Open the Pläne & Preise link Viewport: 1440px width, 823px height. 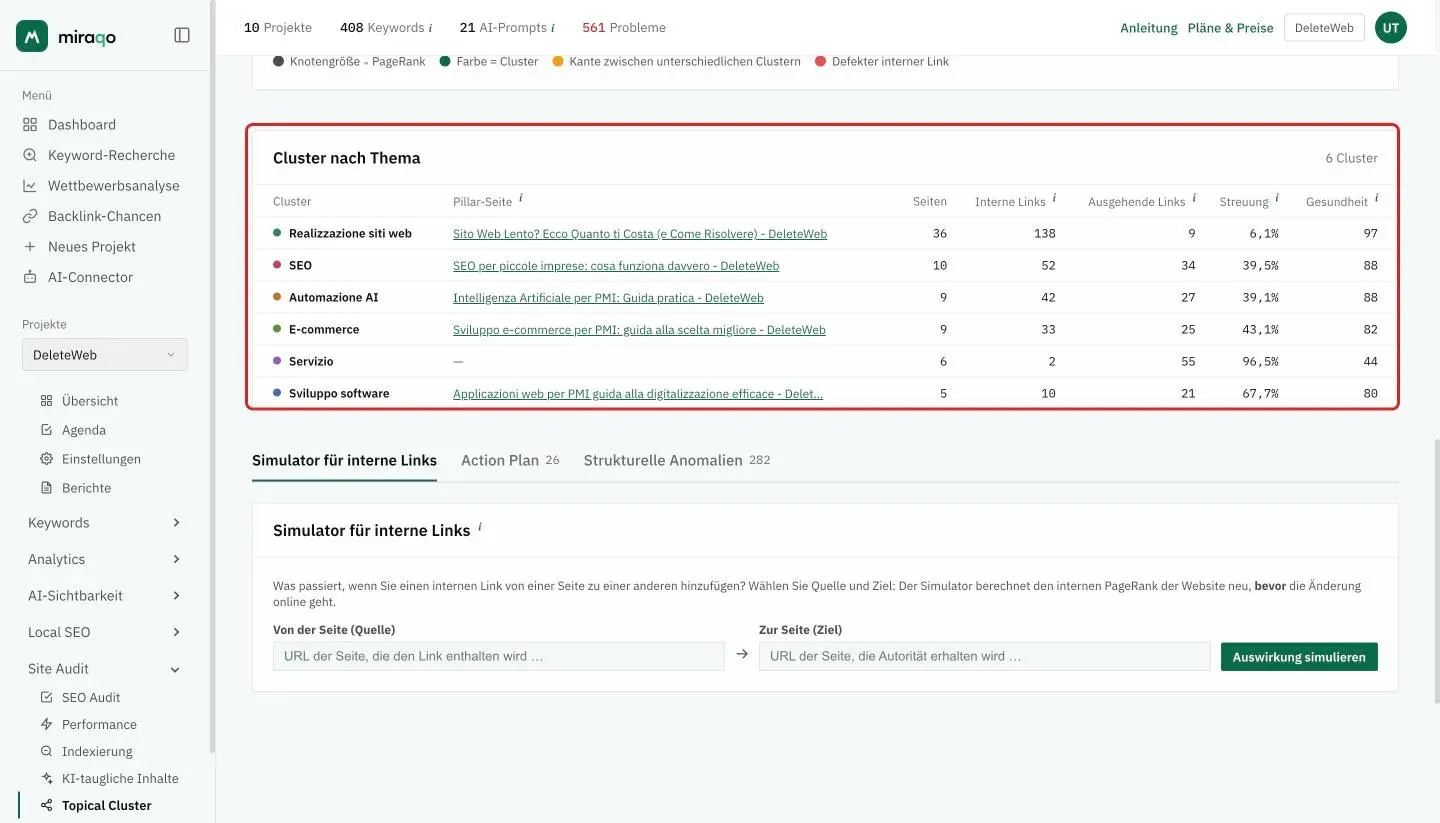pos(1231,28)
